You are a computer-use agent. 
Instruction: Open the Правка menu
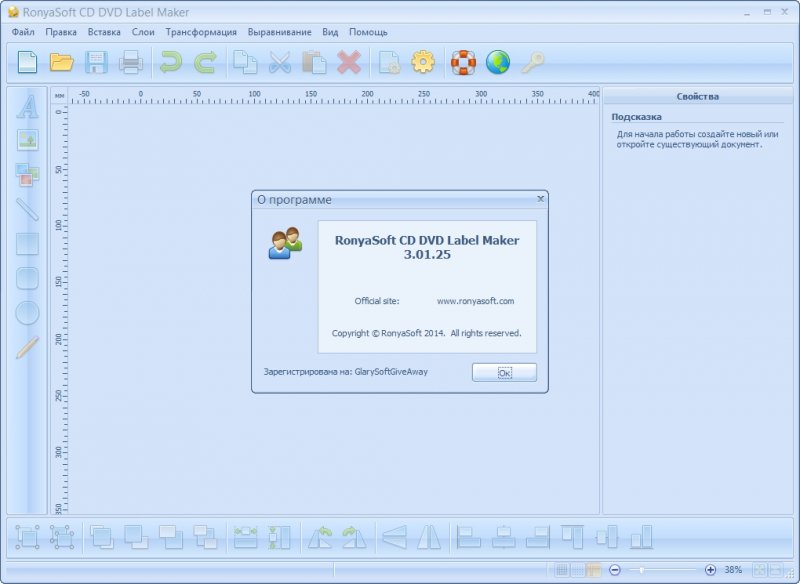click(x=61, y=32)
